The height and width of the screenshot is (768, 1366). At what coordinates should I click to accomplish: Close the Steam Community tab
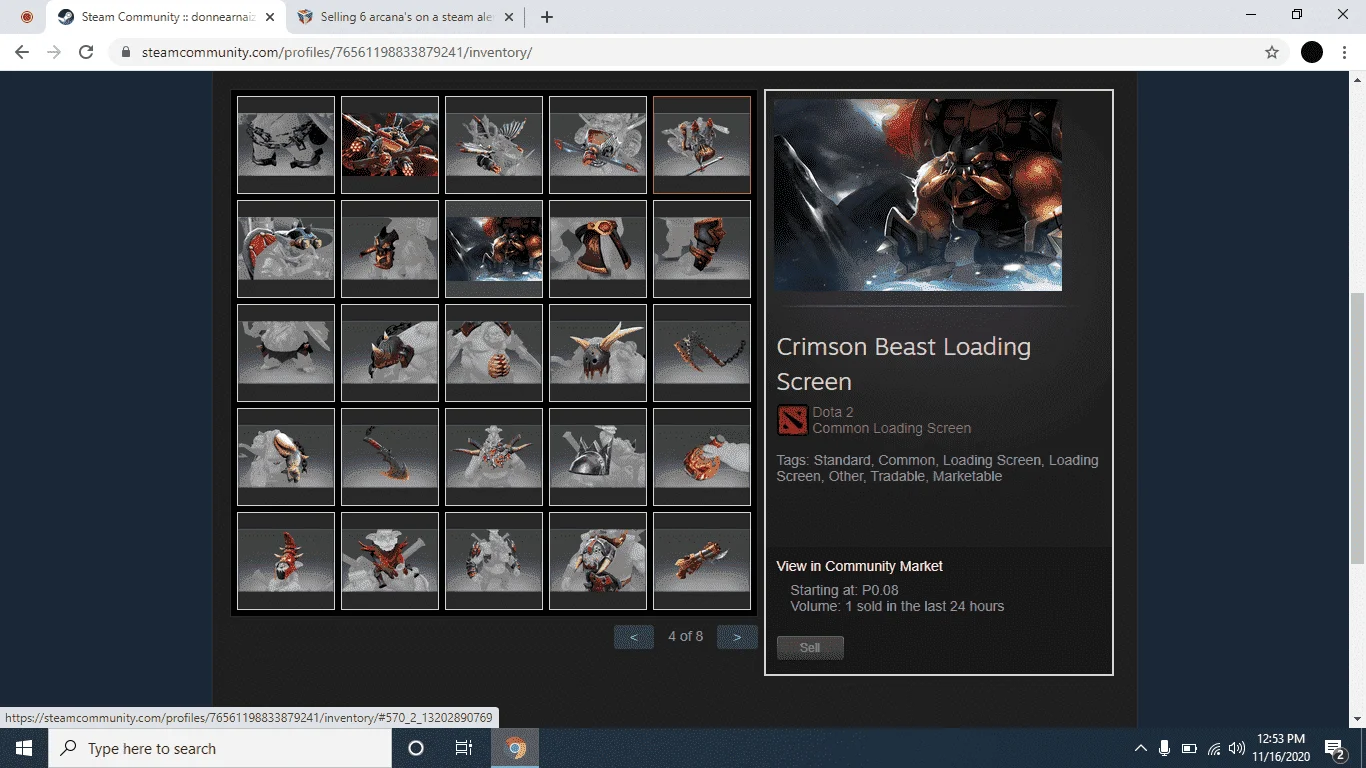269,17
